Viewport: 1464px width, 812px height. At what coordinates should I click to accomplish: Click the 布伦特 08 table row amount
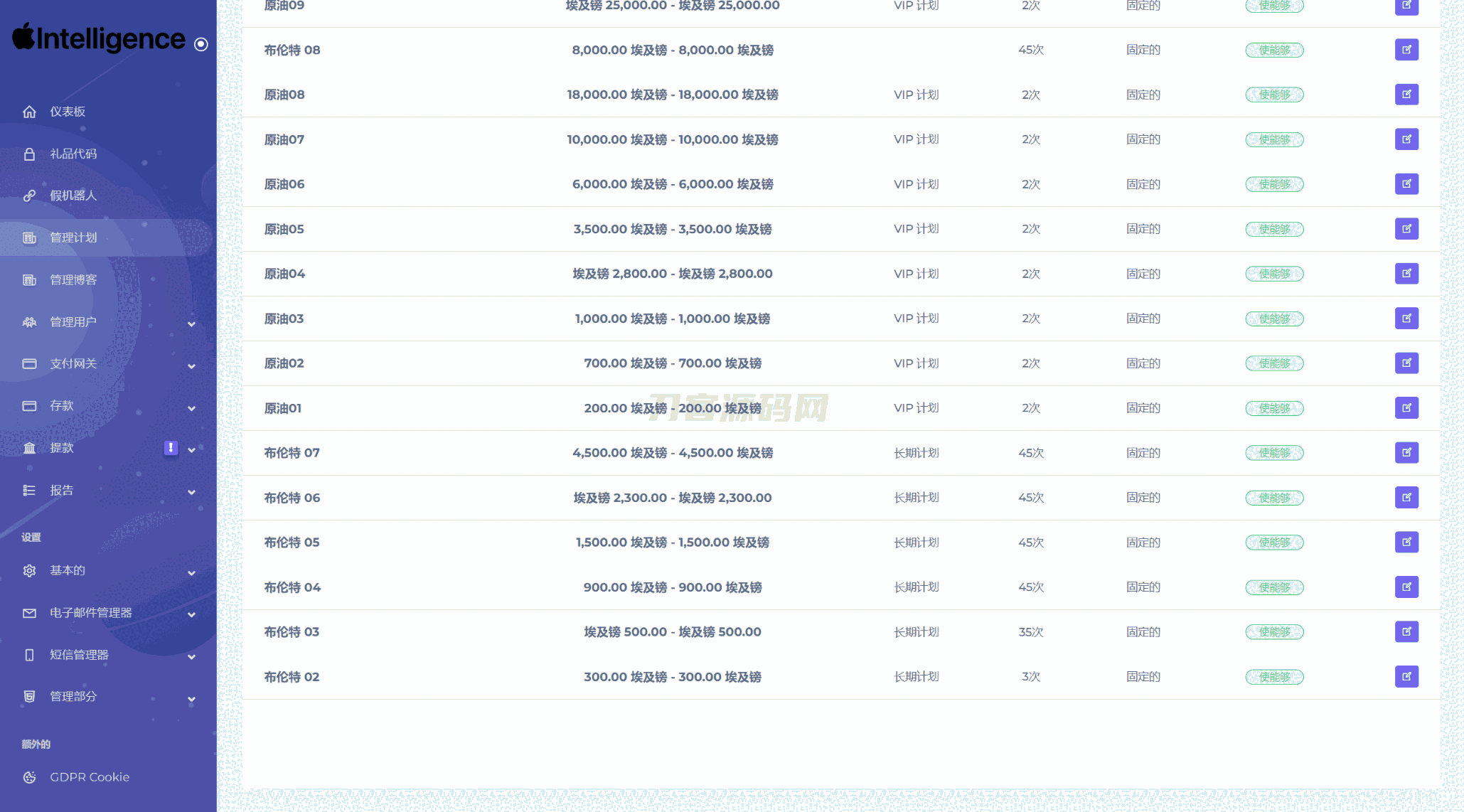672,50
